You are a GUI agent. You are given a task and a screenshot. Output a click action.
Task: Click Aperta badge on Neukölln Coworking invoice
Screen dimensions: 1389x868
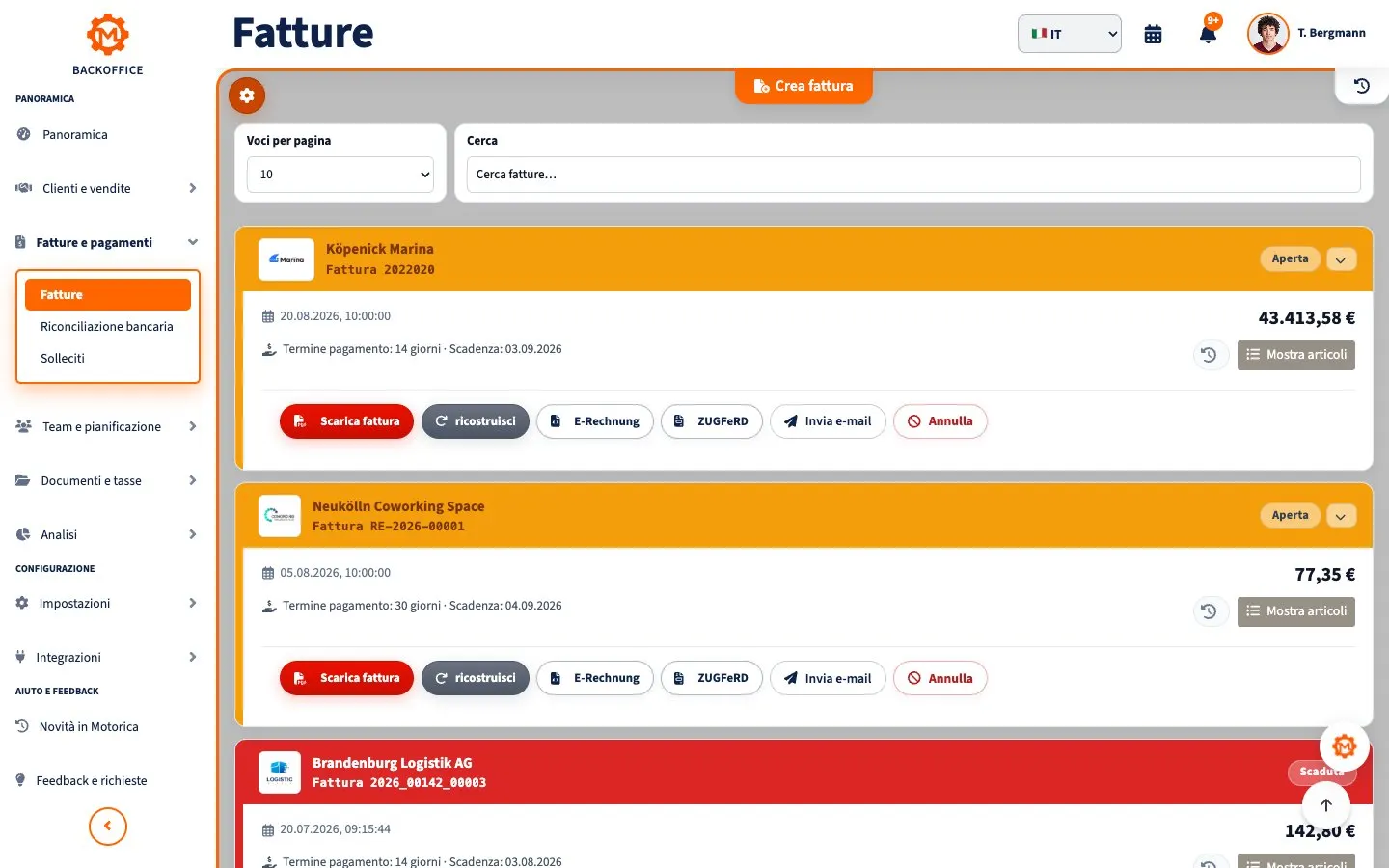click(1290, 516)
